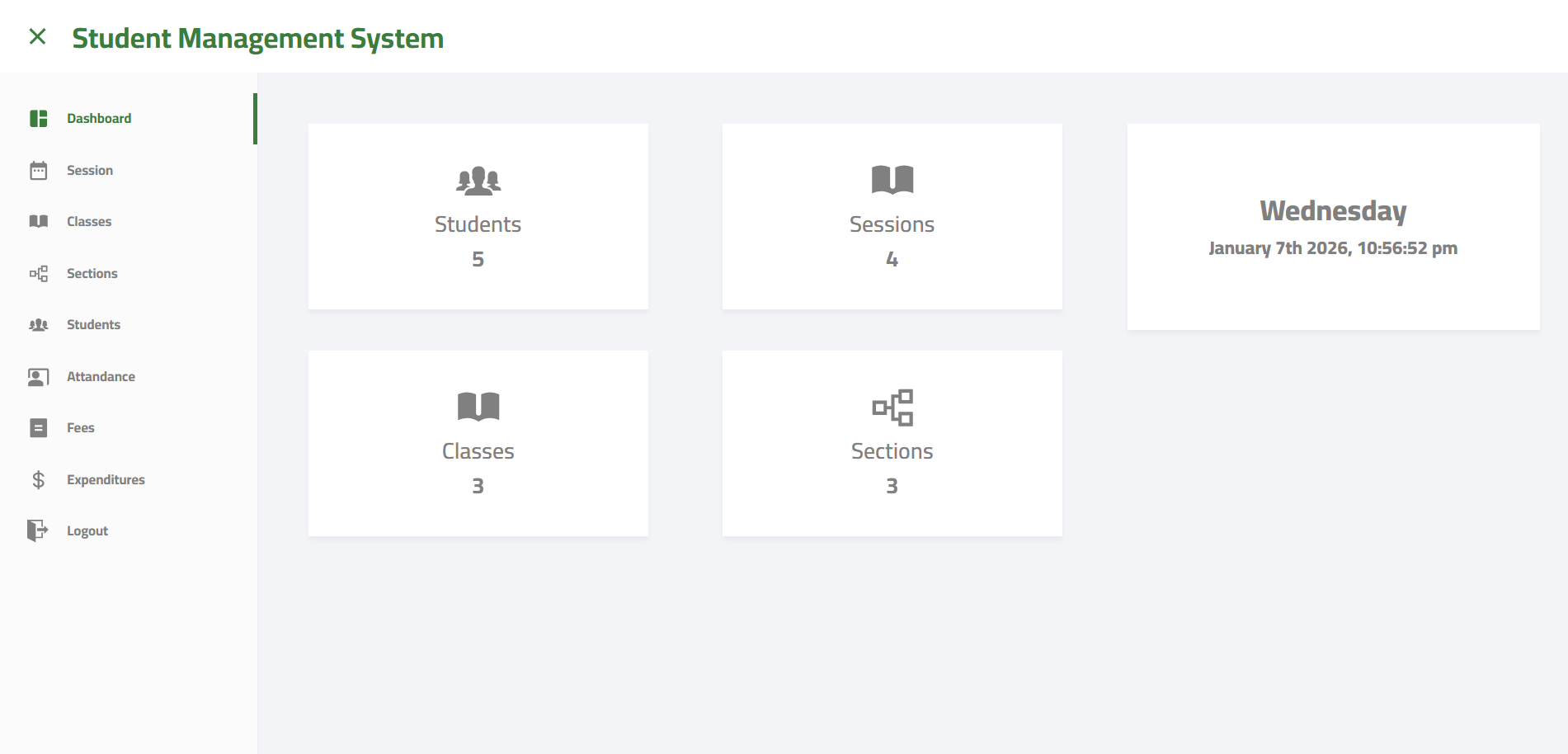Click the Classes book icon in sidebar
Viewport: 1568px width, 754px height.
38,221
